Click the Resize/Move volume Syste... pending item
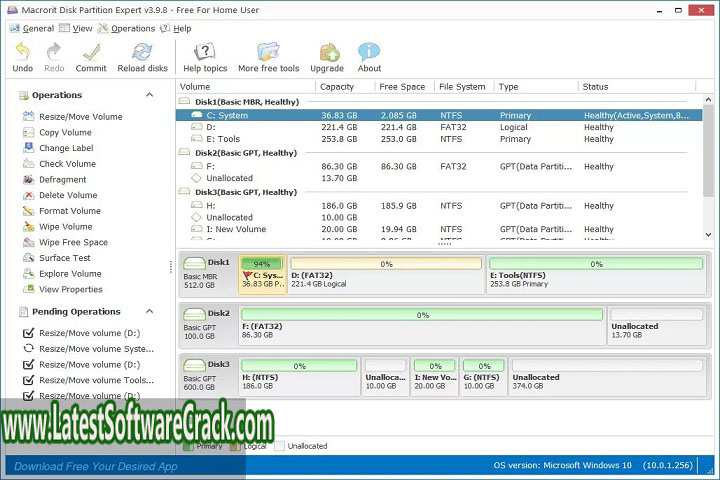Viewport: 720px width, 480px height. click(x=89, y=349)
